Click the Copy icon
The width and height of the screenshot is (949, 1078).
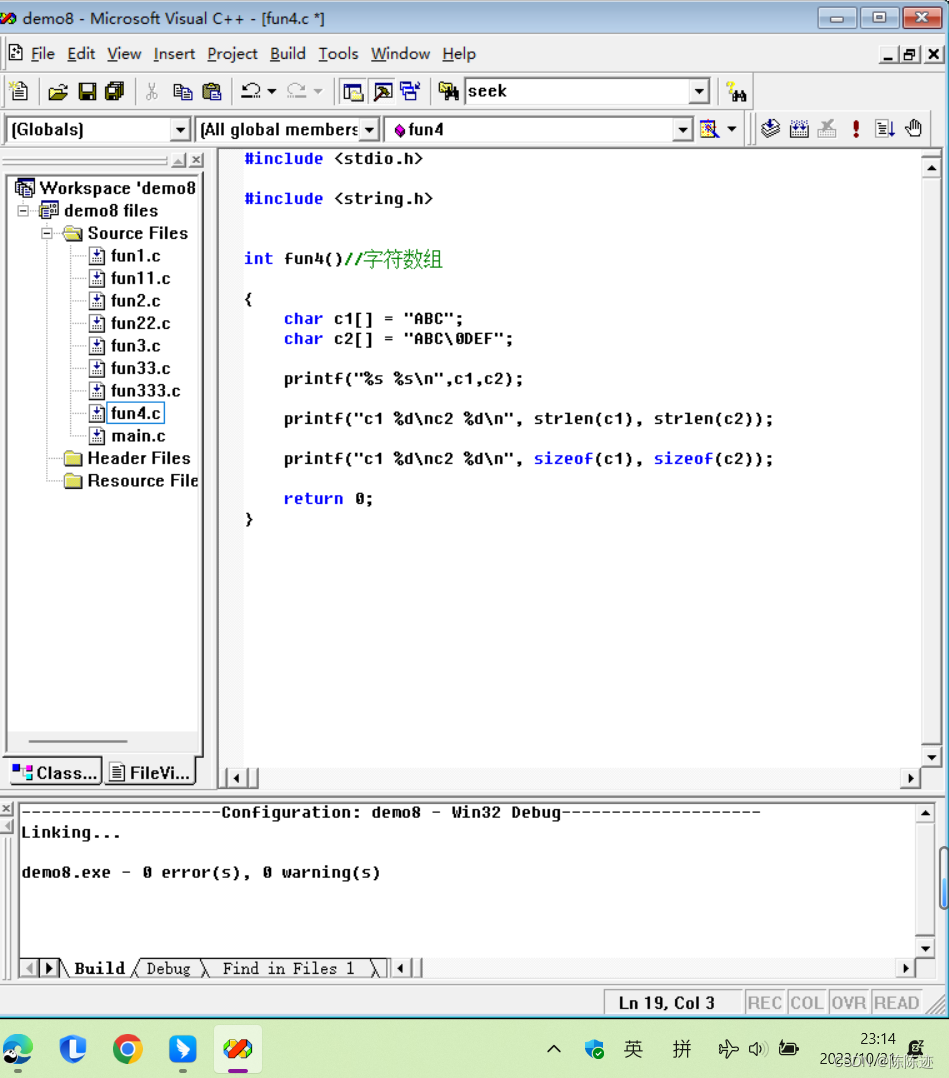coord(182,91)
